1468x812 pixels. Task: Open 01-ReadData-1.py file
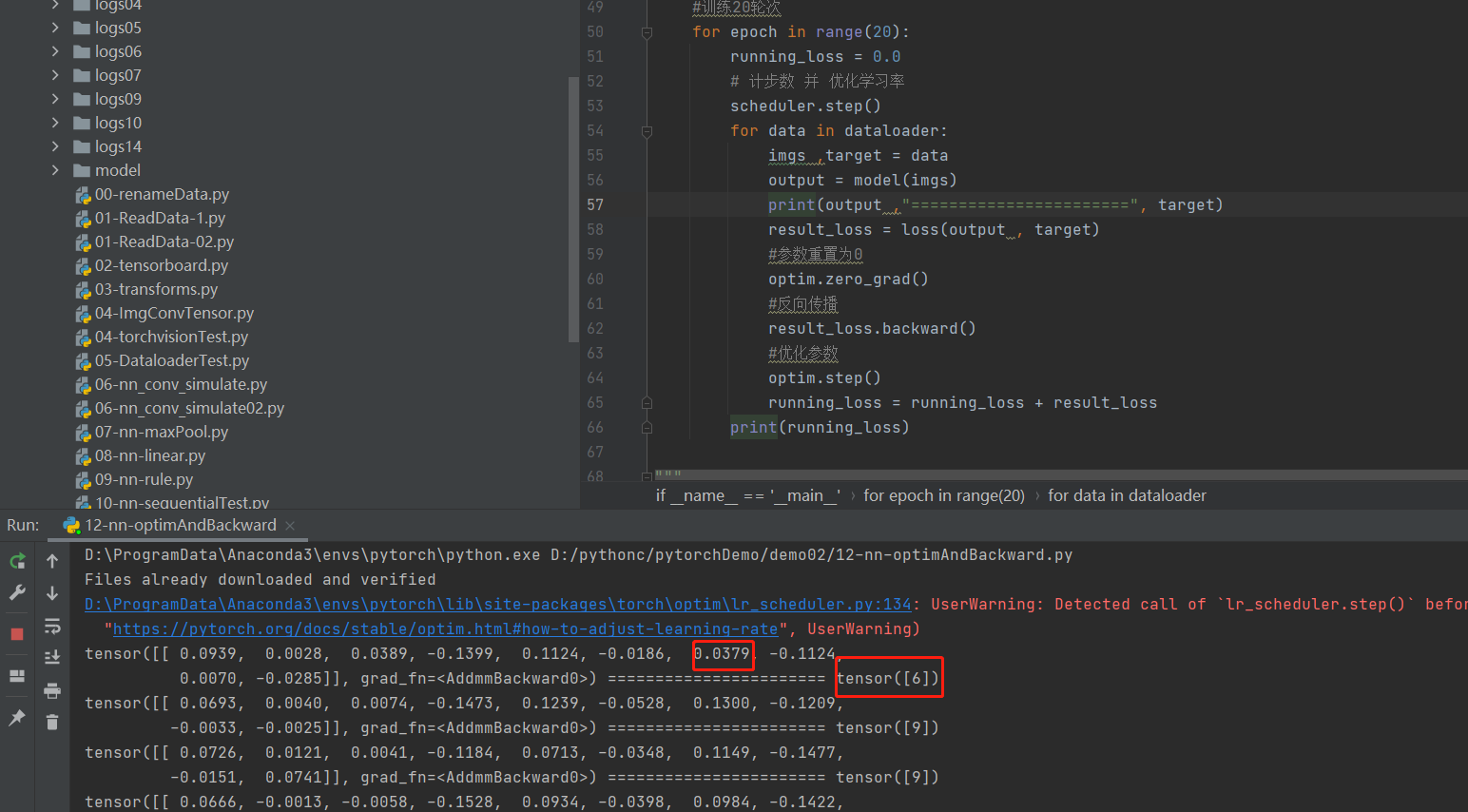160,218
